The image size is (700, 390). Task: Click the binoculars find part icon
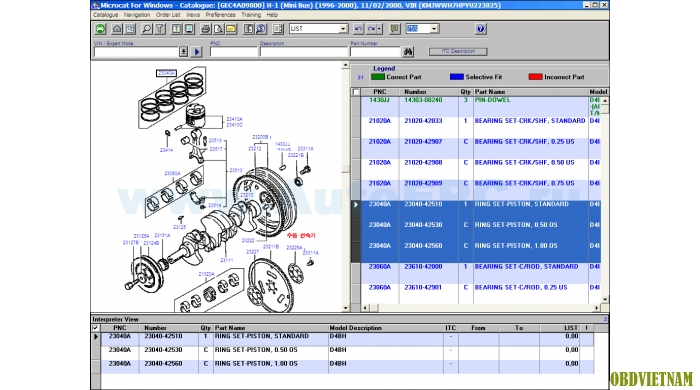tap(408, 52)
